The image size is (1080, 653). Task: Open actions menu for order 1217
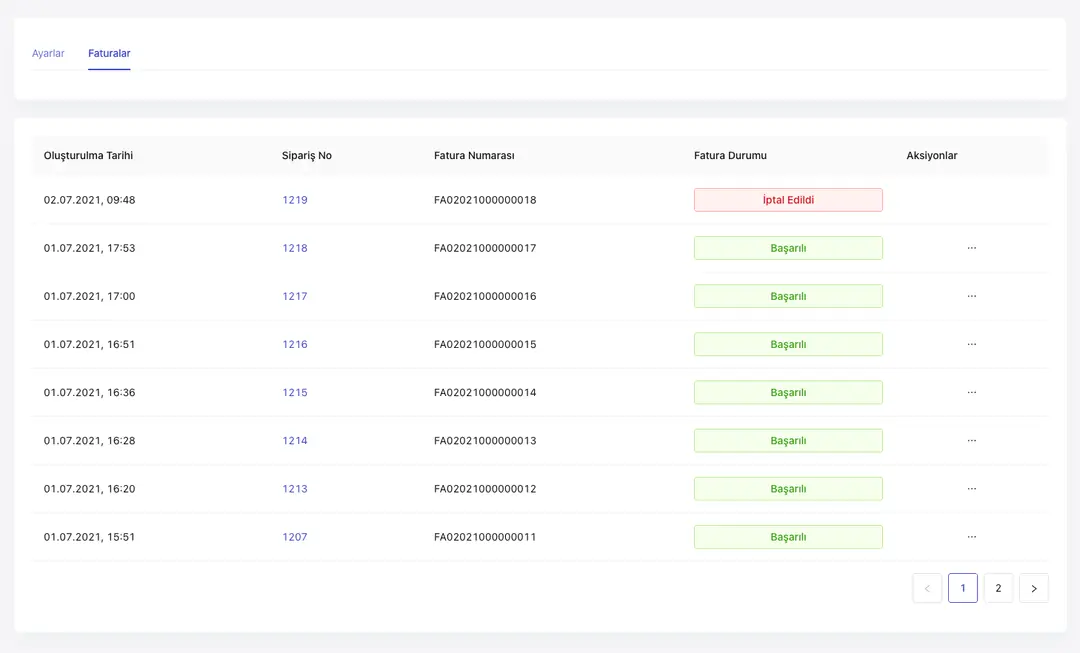[971, 296]
